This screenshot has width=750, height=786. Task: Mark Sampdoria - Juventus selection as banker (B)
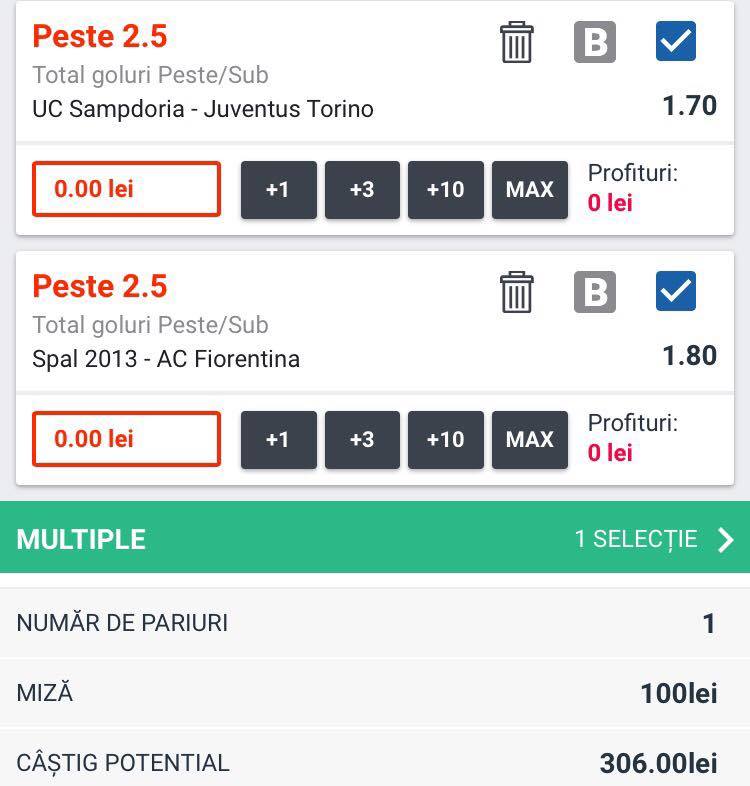click(595, 42)
